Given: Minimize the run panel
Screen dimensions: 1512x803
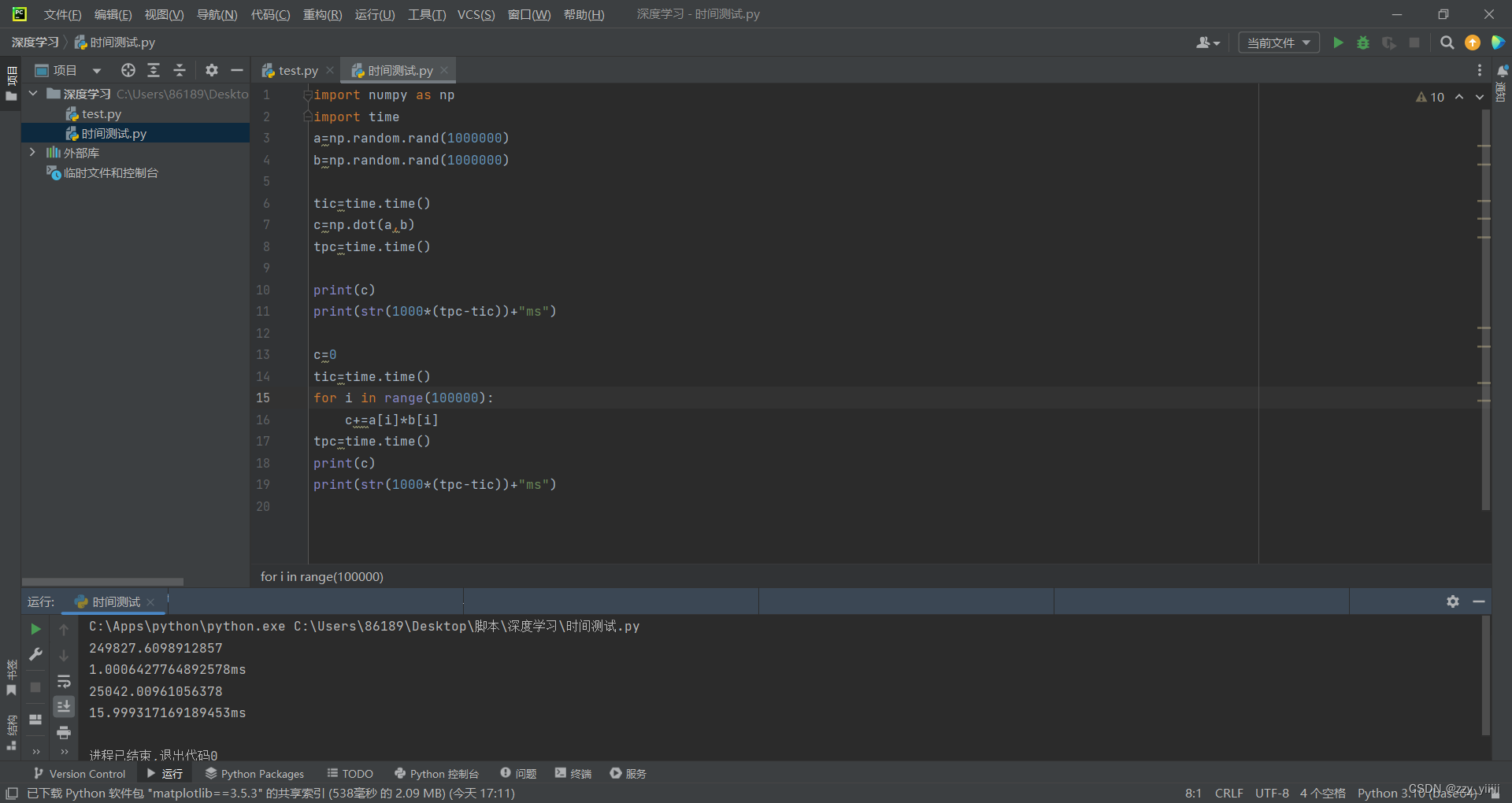Looking at the screenshot, I should point(1479,601).
